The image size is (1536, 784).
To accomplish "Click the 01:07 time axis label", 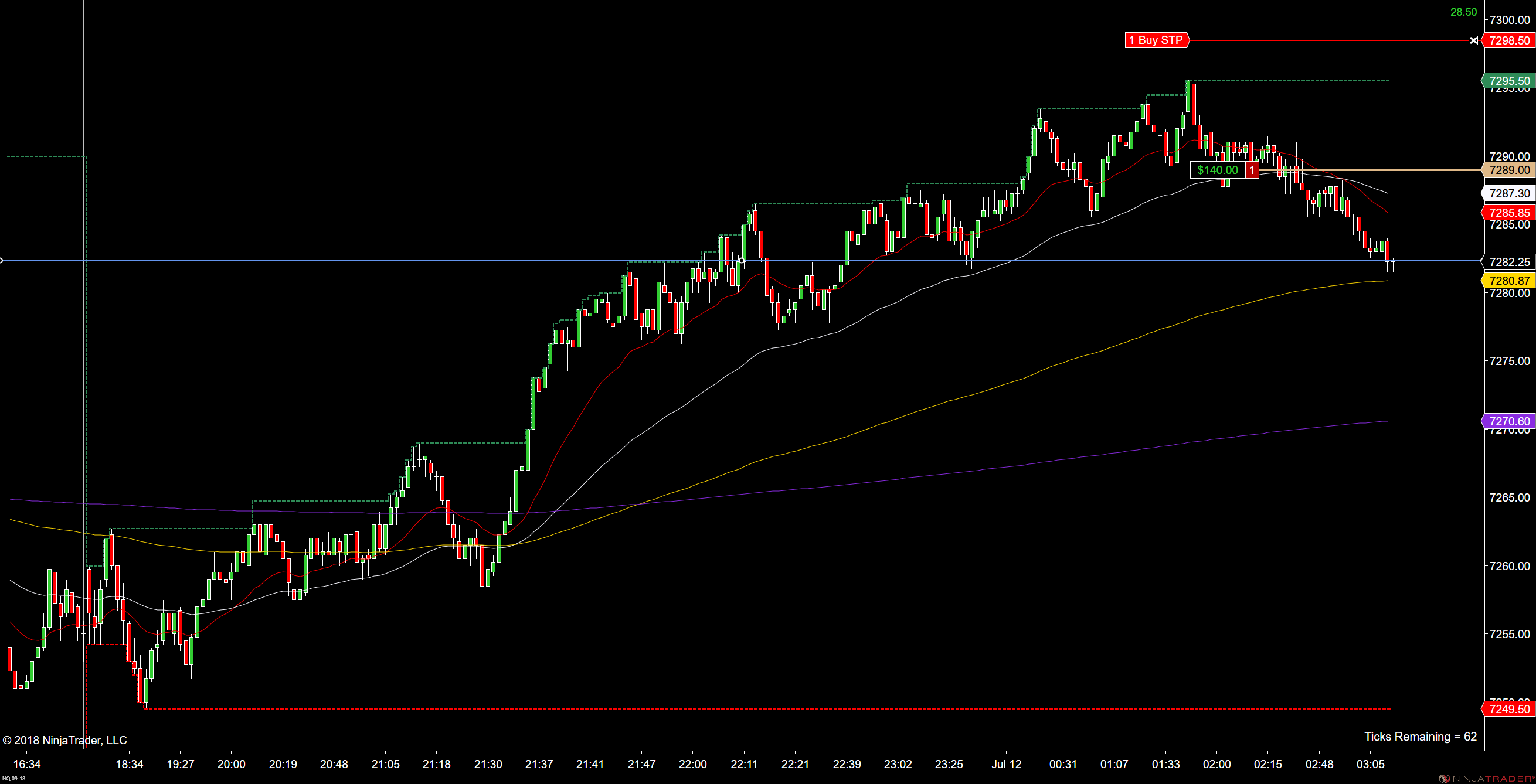I will click(x=1114, y=764).
